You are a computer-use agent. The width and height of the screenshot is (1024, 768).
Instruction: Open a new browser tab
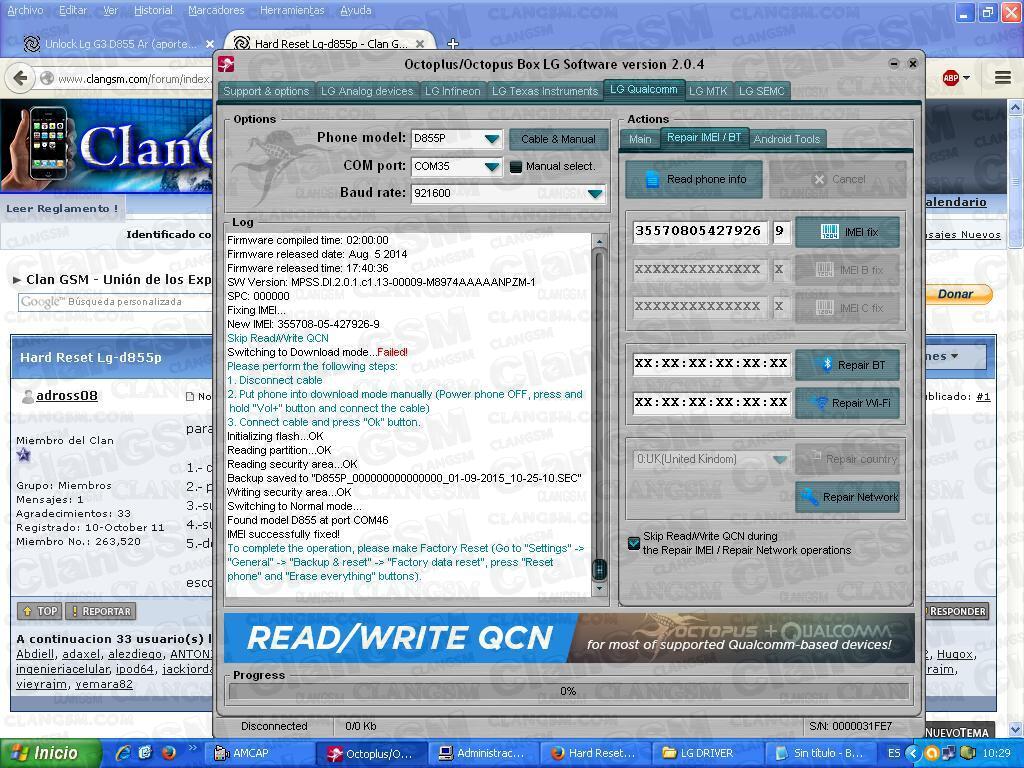click(453, 44)
